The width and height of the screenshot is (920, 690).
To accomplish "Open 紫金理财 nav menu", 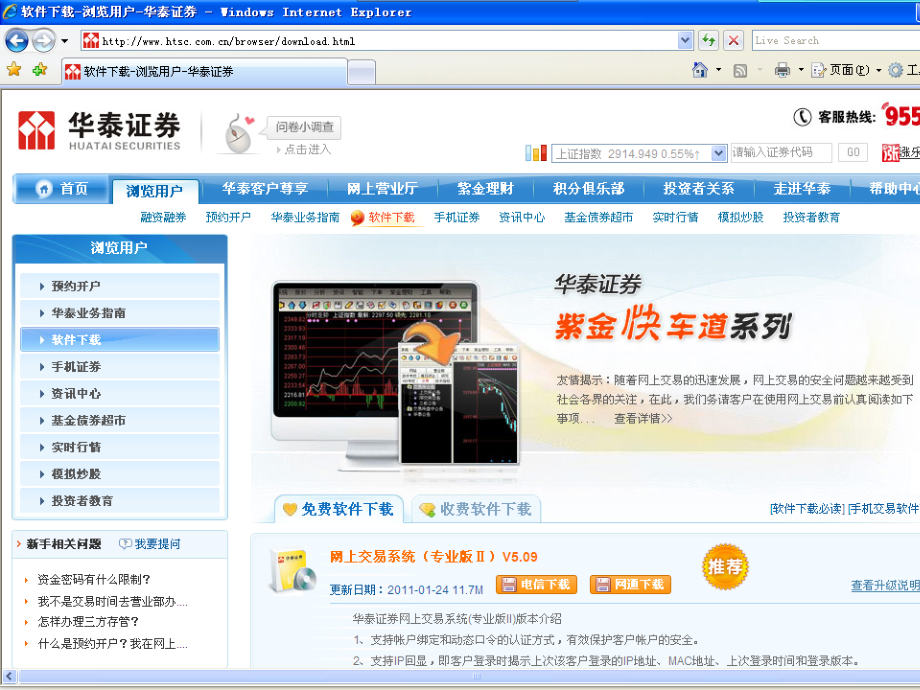I will [x=485, y=188].
